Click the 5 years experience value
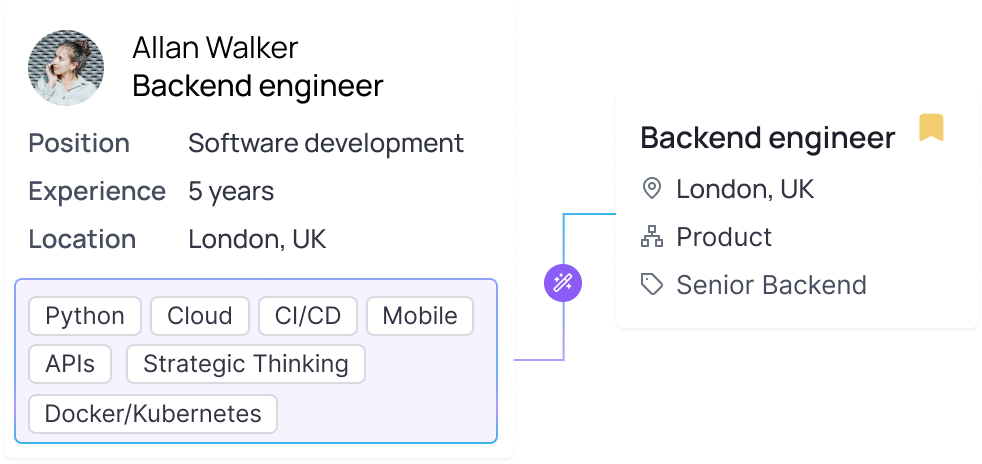The width and height of the screenshot is (982, 464). [231, 191]
